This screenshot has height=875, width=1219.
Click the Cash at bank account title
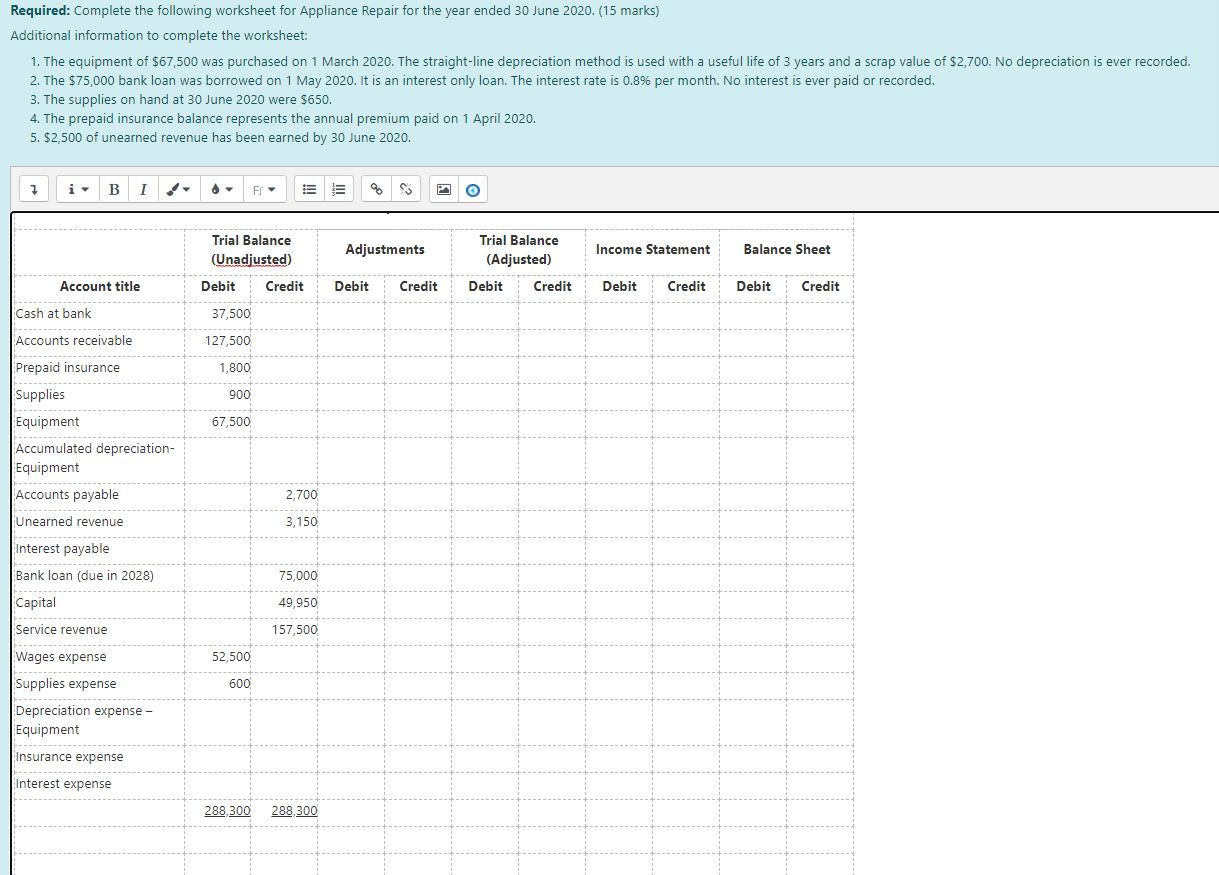tap(53, 314)
